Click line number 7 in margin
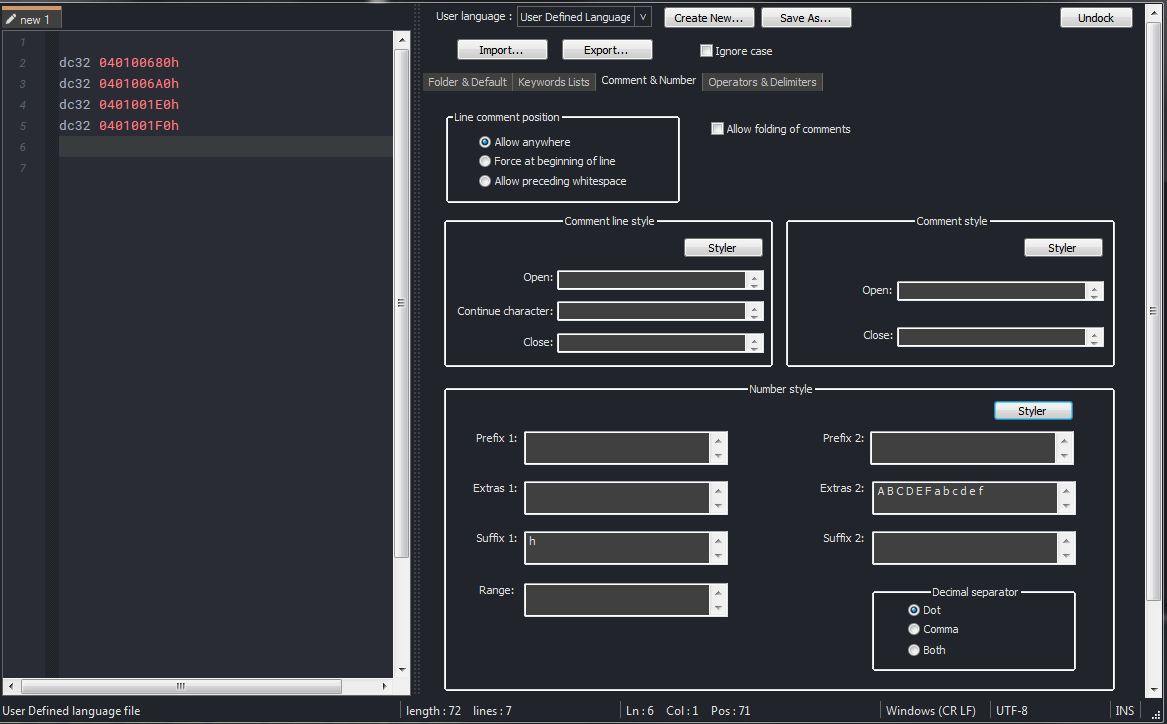This screenshot has width=1167, height=724. click(x=22, y=168)
